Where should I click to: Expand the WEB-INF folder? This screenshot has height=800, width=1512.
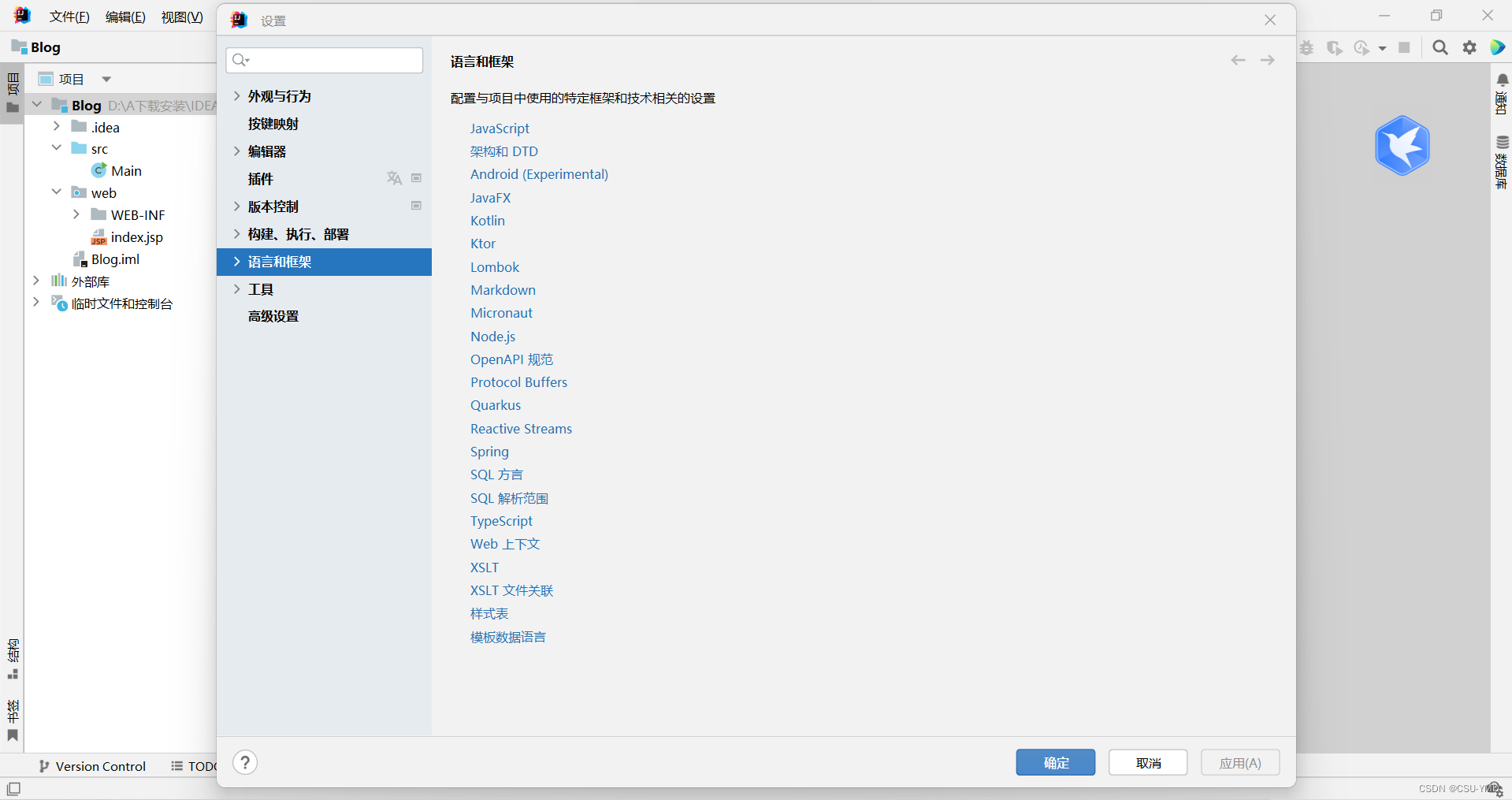[x=76, y=214]
